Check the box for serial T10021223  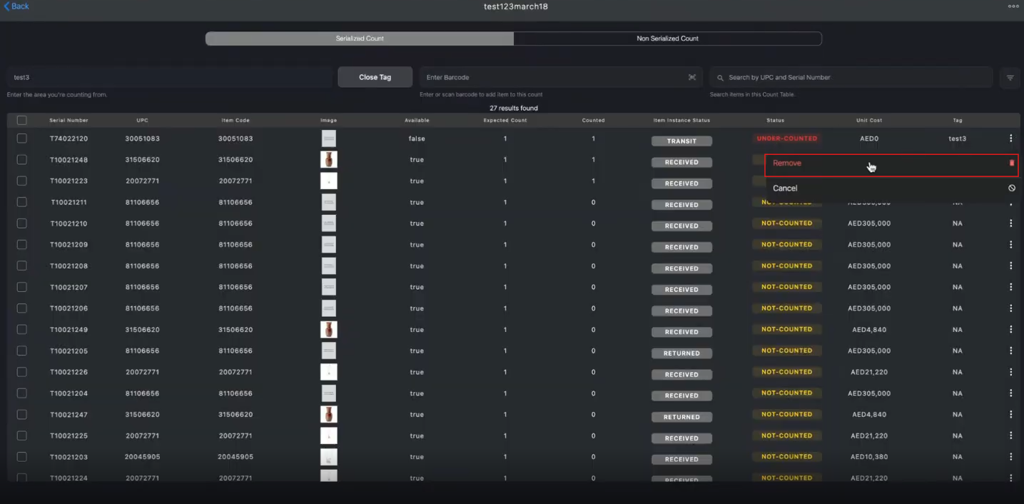[22, 181]
